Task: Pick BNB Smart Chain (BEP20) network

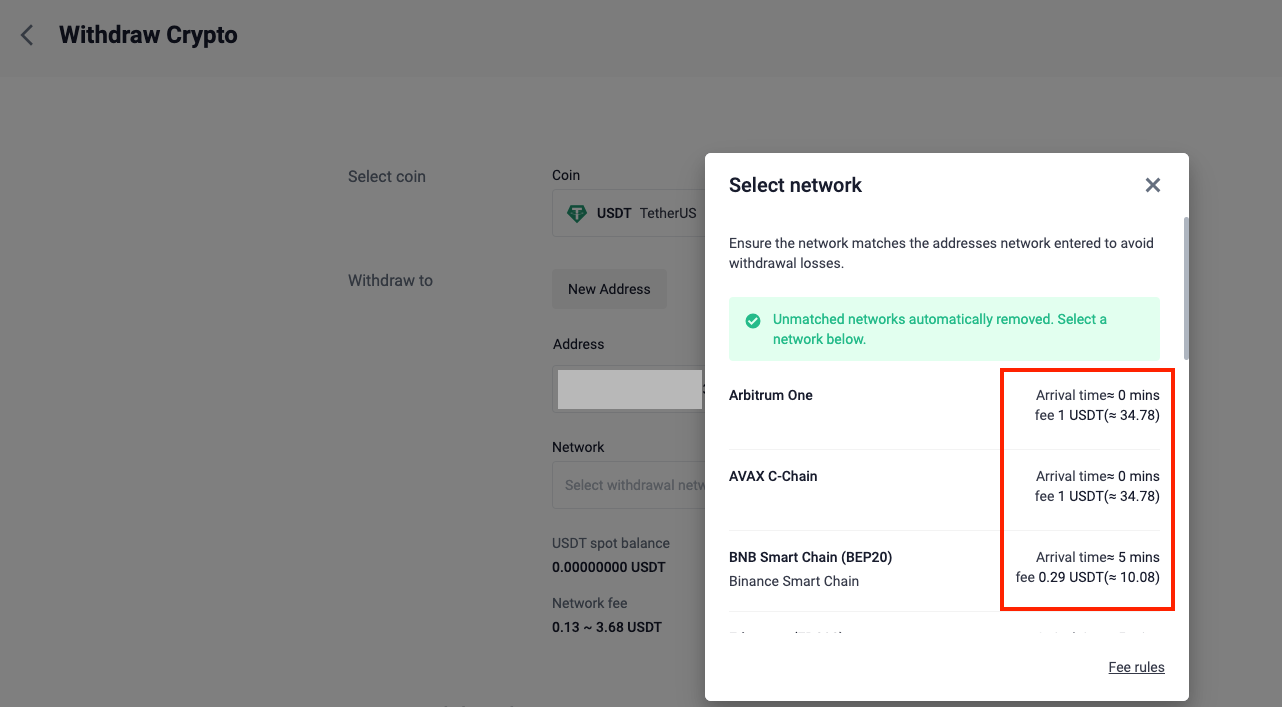Action: (810, 558)
